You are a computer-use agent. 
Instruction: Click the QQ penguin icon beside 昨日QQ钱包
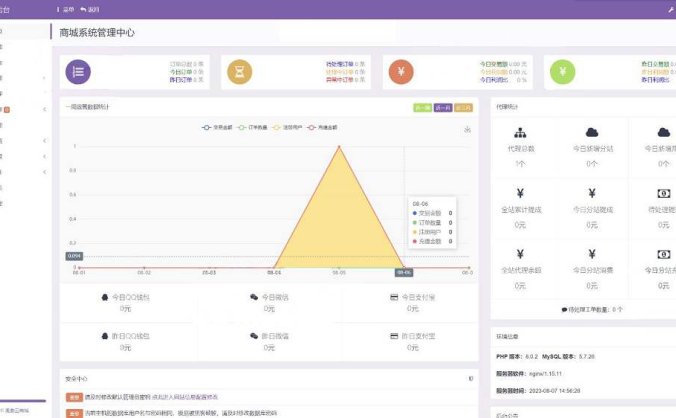pyautogui.click(x=105, y=336)
